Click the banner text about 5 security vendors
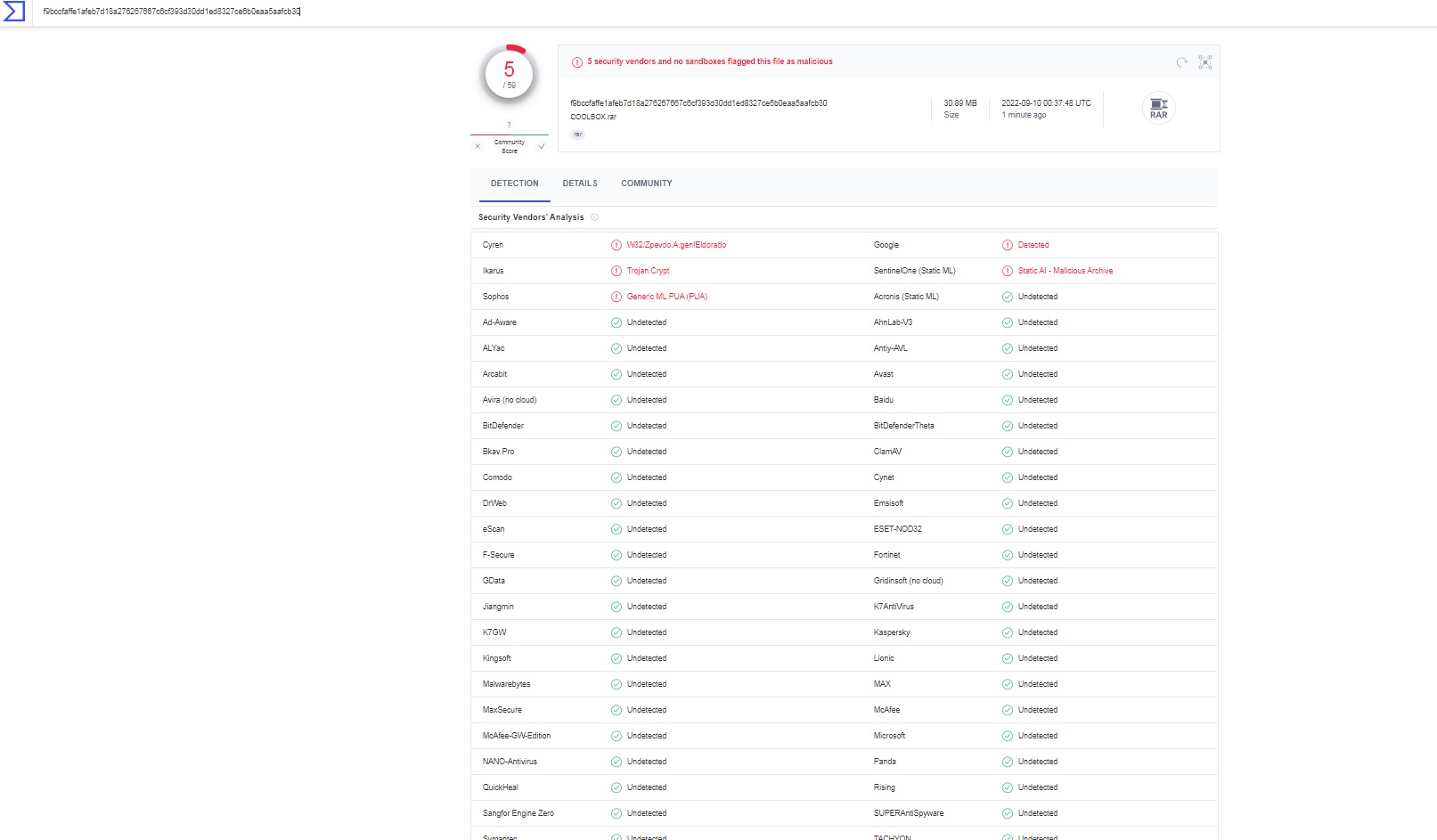This screenshot has width=1437, height=840. [x=710, y=61]
